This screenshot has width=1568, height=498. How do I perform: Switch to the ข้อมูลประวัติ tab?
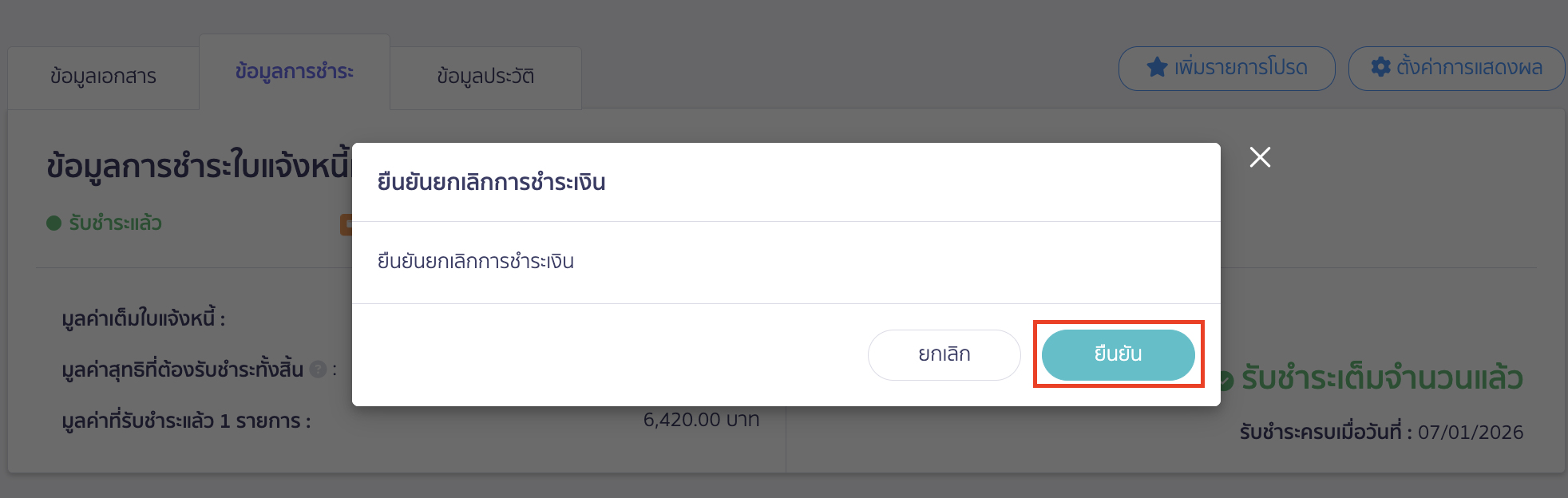pyautogui.click(x=485, y=76)
